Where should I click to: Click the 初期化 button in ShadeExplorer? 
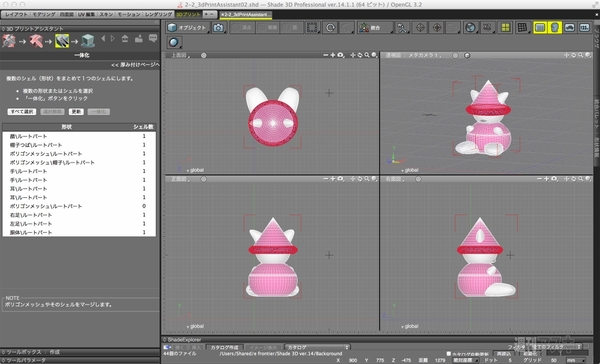[x=530, y=354]
